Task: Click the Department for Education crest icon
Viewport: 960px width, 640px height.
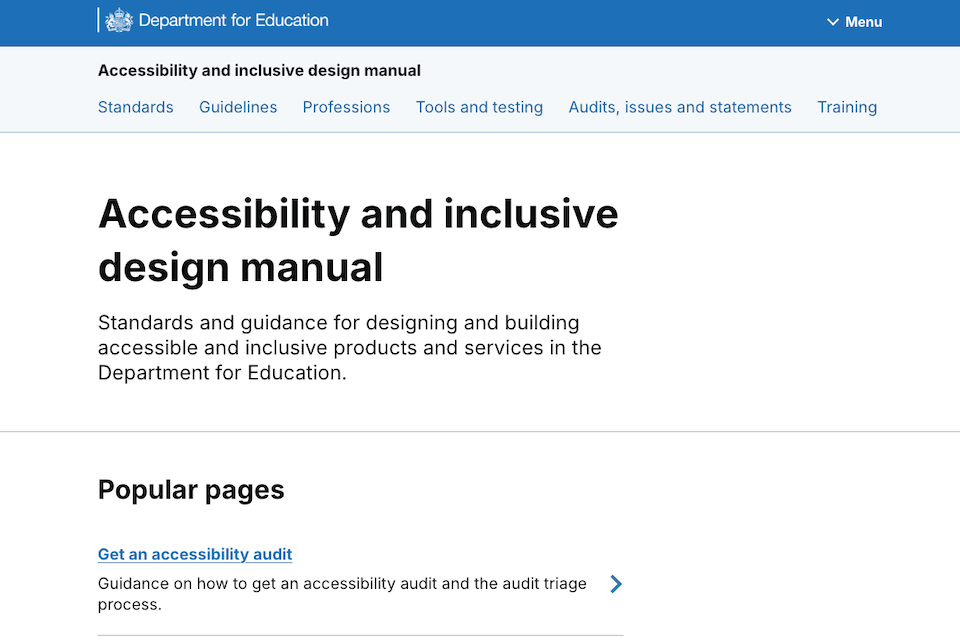Action: click(x=119, y=20)
